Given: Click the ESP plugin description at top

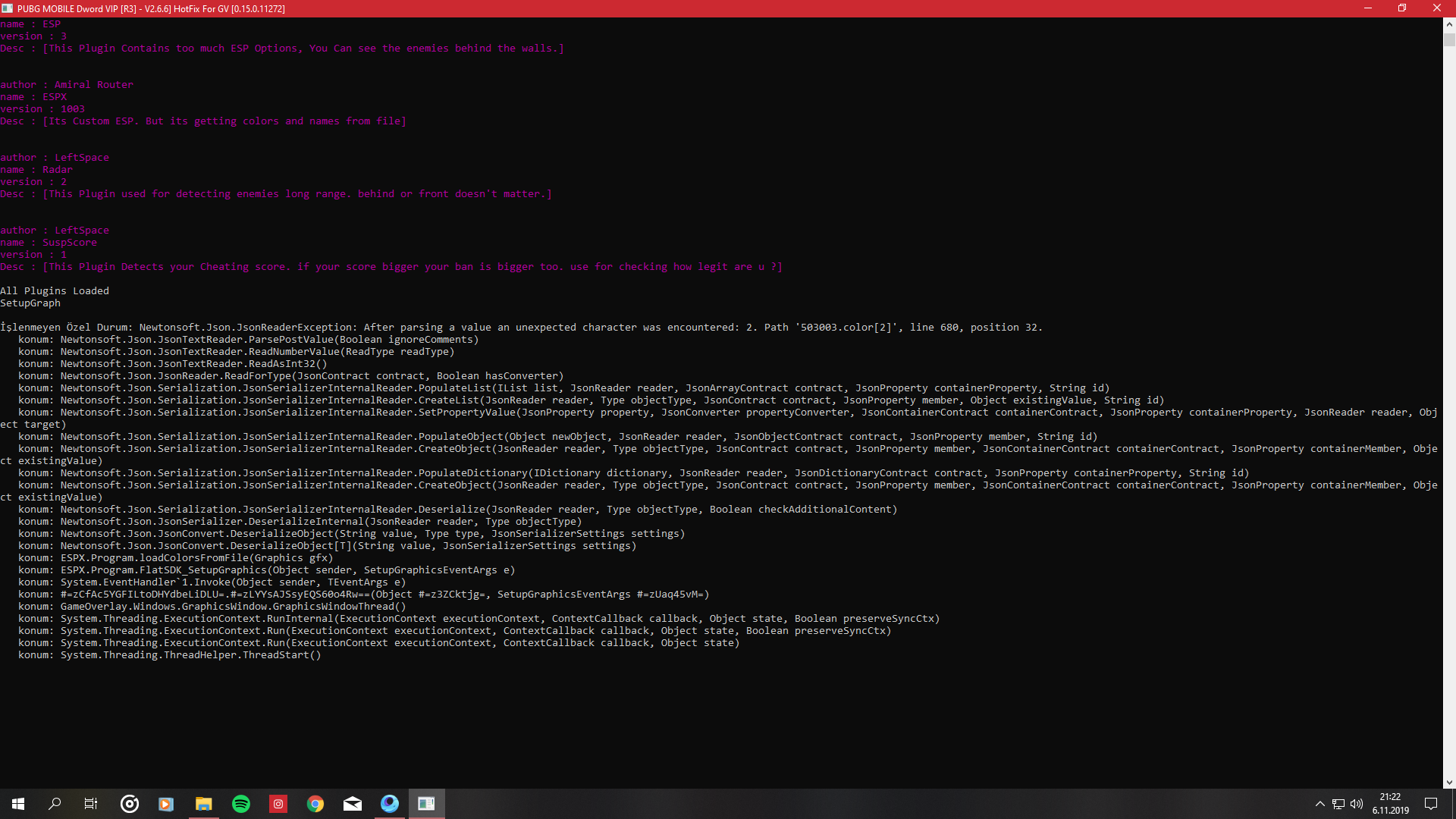Looking at the screenshot, I should coord(282,49).
